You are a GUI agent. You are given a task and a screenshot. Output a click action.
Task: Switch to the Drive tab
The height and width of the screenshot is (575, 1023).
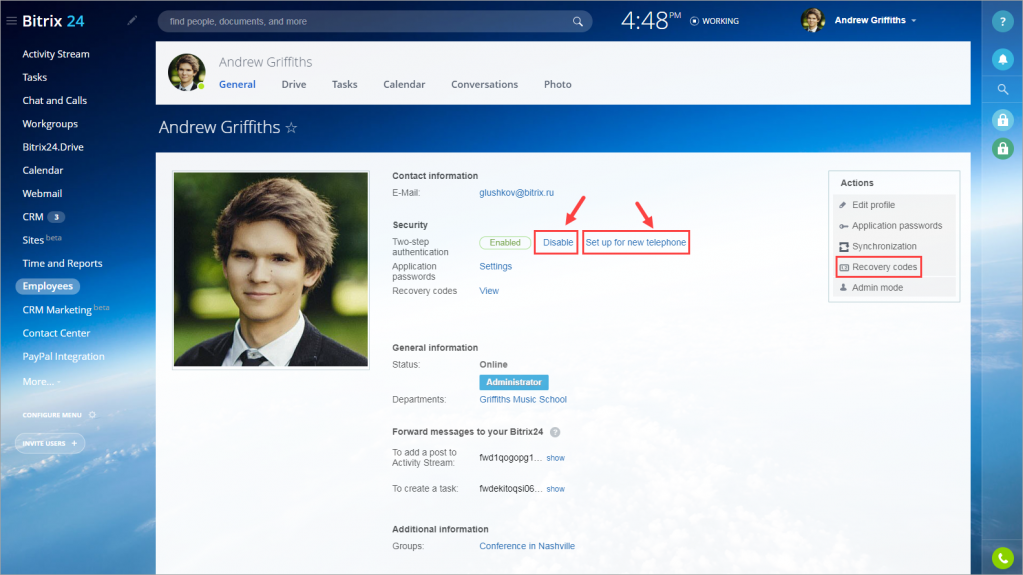click(x=294, y=84)
